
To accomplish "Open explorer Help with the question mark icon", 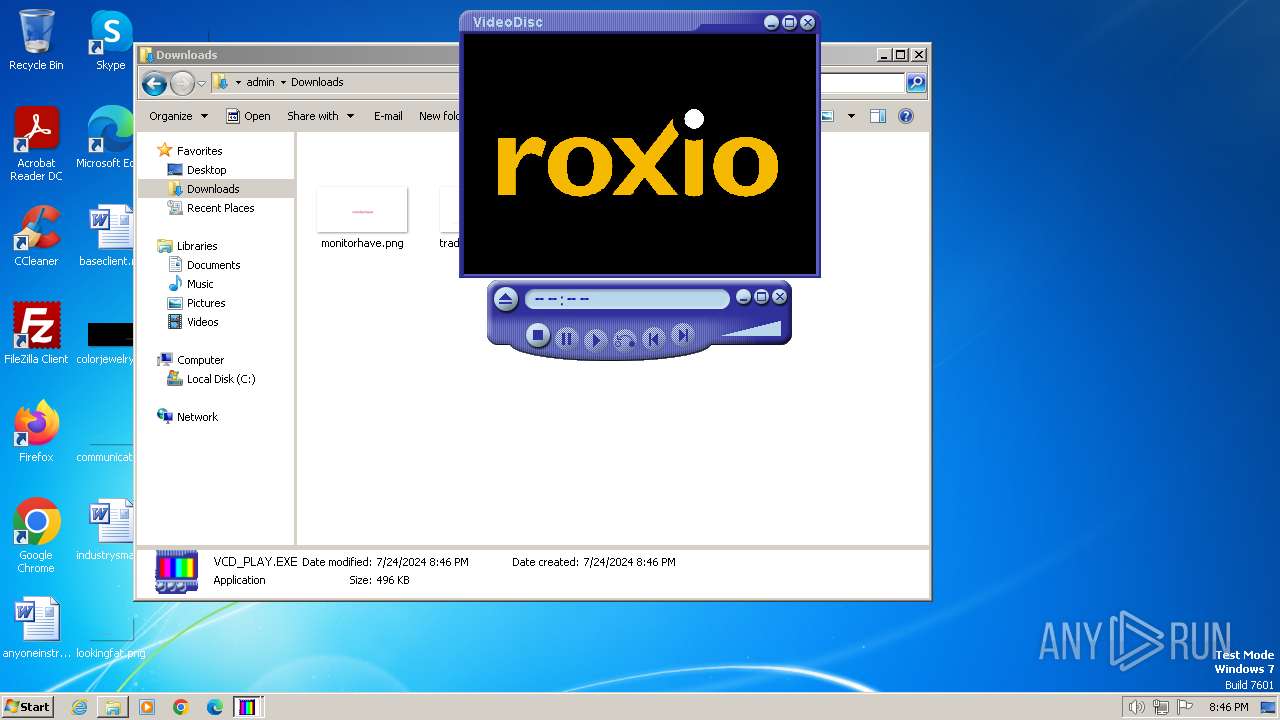I will pyautogui.click(x=906, y=116).
